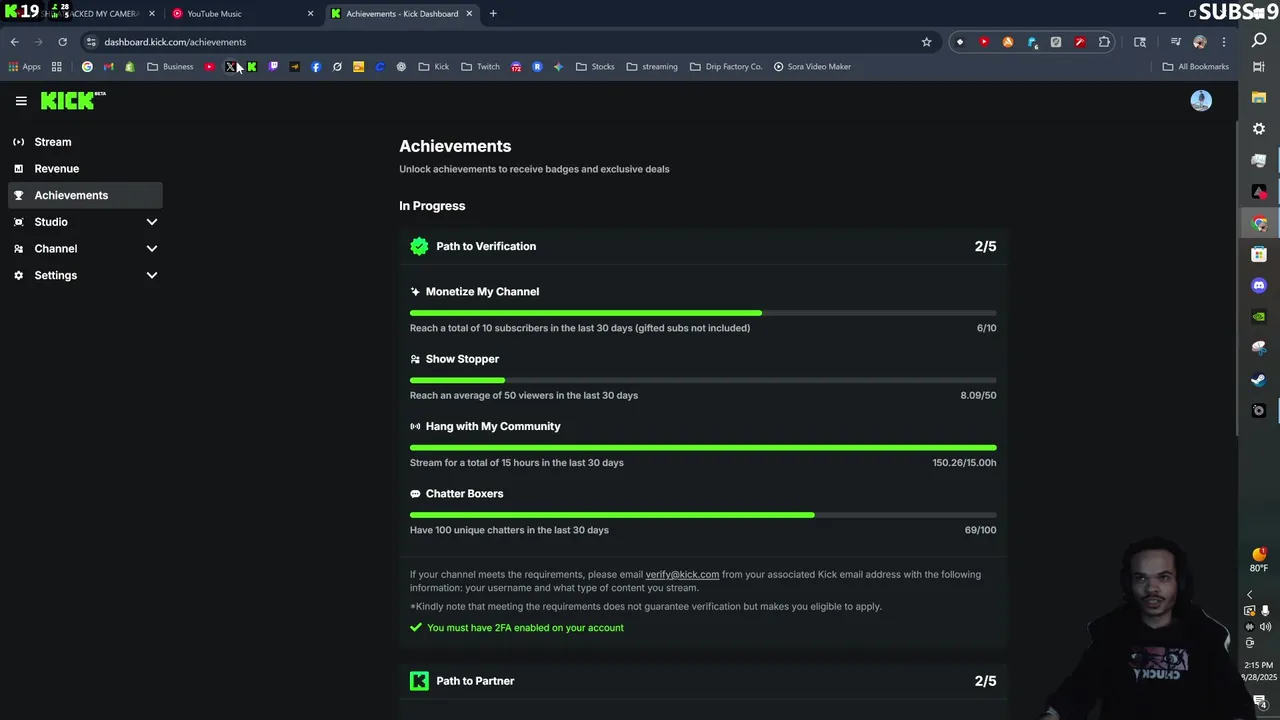
Task: Close the YouTube Music tab
Action: tap(310, 14)
